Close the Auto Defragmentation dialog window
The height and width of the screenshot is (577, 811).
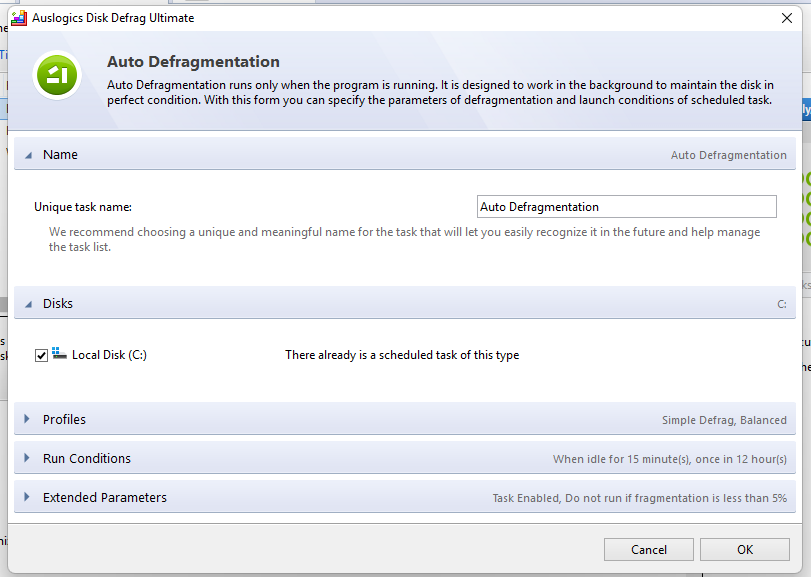coord(786,17)
